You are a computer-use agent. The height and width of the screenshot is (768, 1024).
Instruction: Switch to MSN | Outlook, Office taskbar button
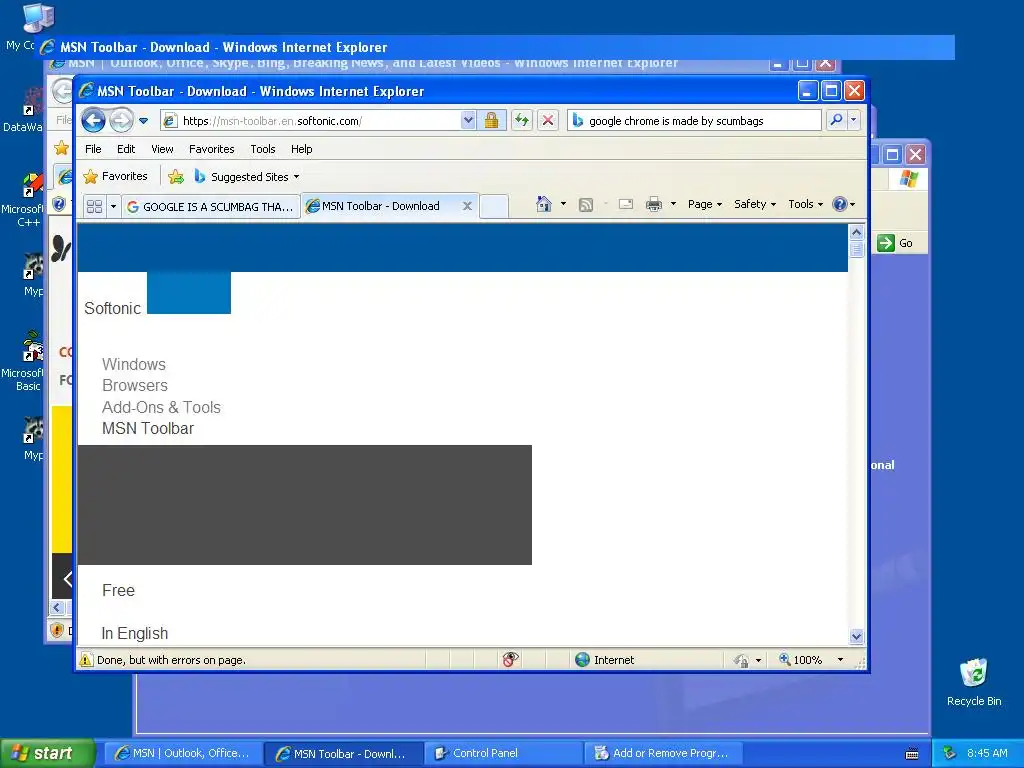click(x=183, y=754)
